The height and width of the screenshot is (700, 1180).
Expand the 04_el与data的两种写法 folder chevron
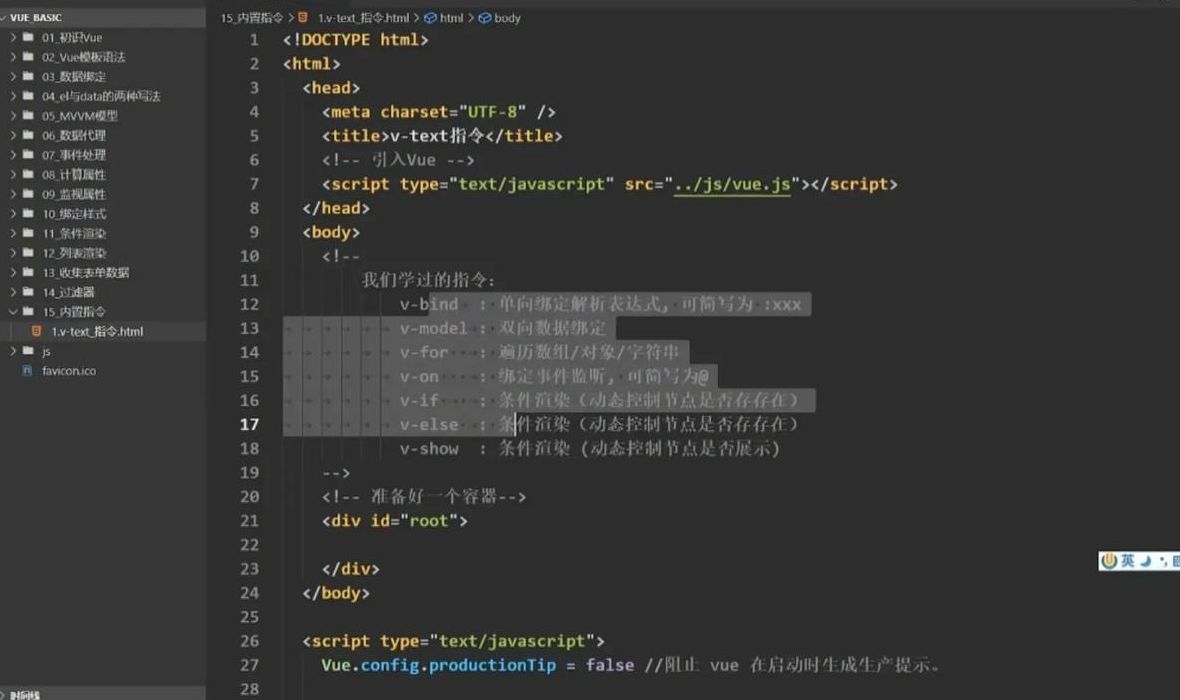click(x=13, y=96)
